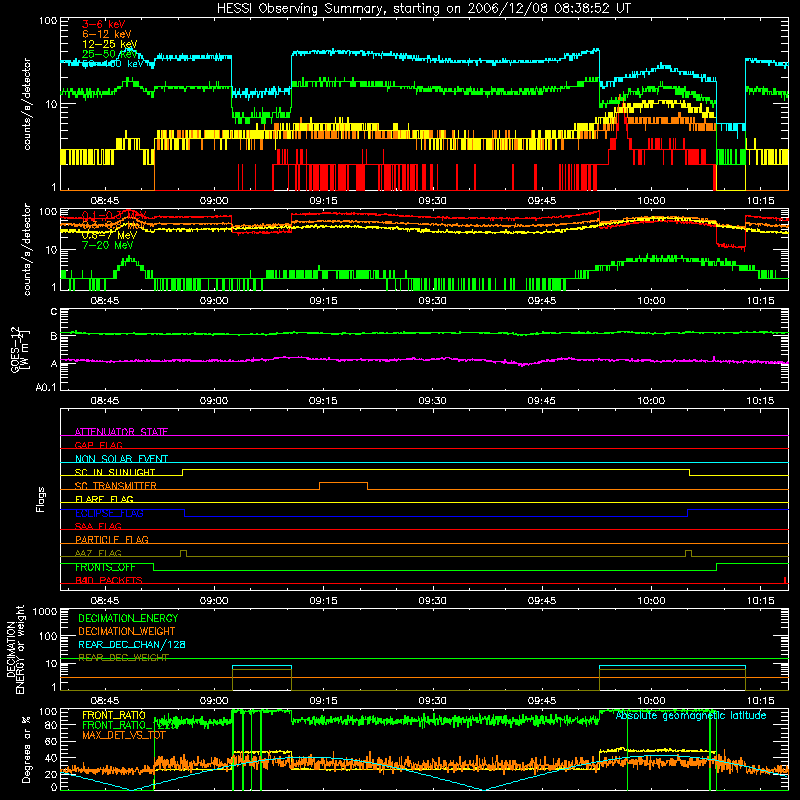Click the MAX_DET_VS_TOT legend label

tap(123, 735)
